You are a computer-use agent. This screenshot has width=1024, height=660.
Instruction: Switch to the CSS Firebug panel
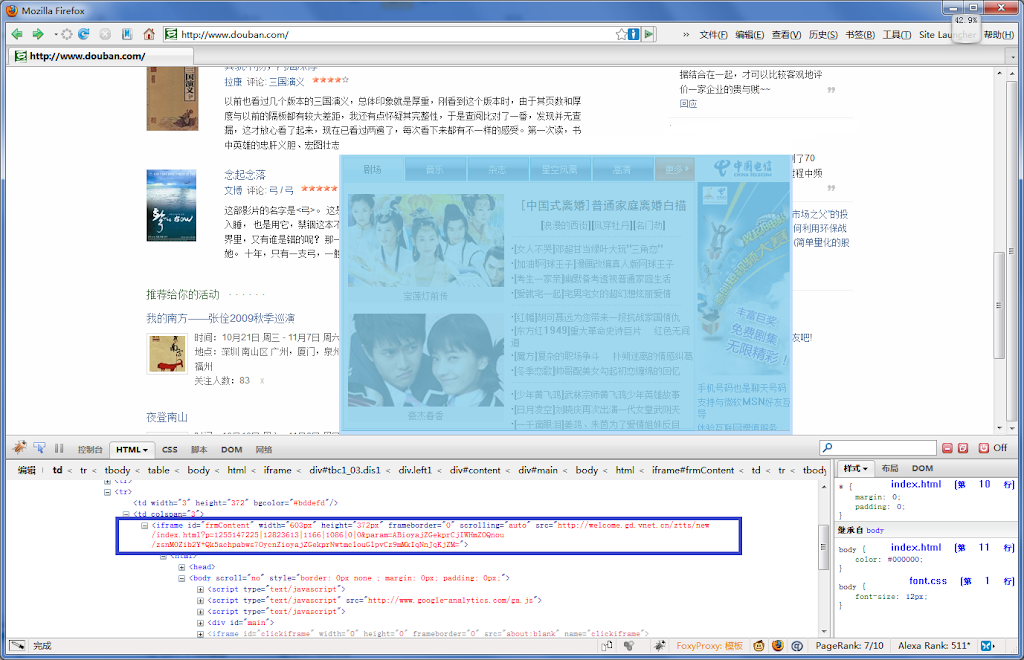170,449
